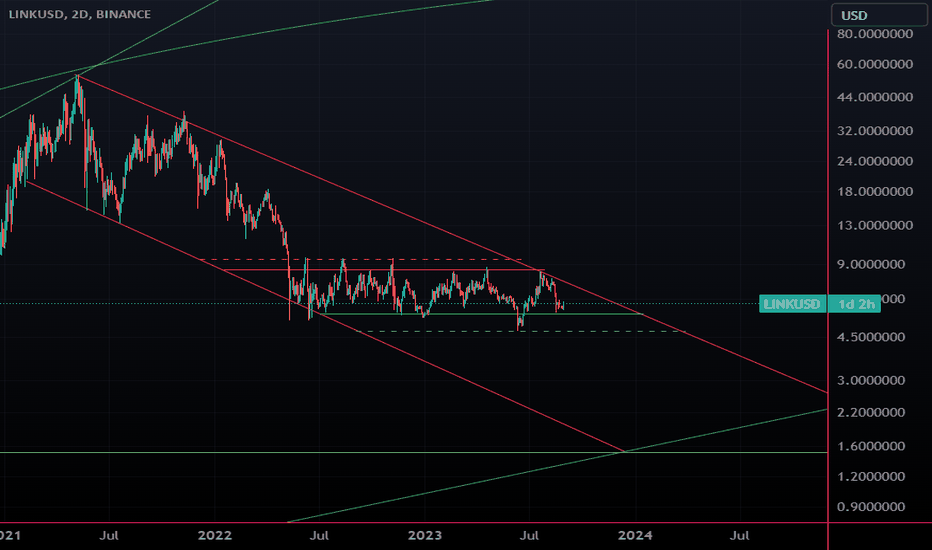The image size is (932, 550).
Task: Click the Jul label between 2022 and 2023
Action: pyautogui.click(x=319, y=536)
